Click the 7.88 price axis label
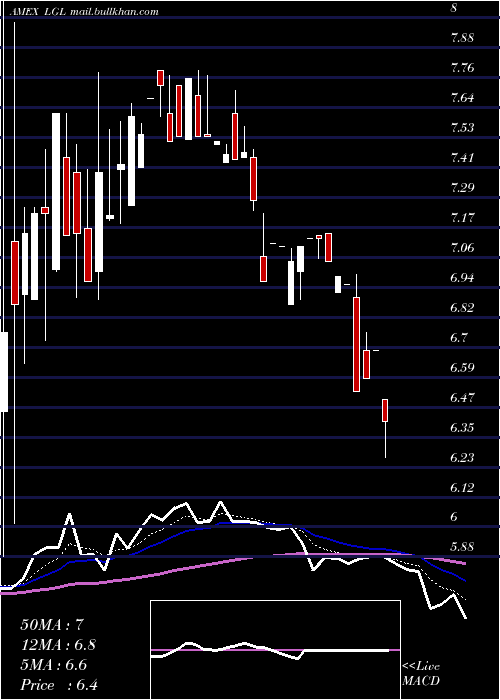Image resolution: width=500 pixels, height=700 pixels. click(x=462, y=38)
